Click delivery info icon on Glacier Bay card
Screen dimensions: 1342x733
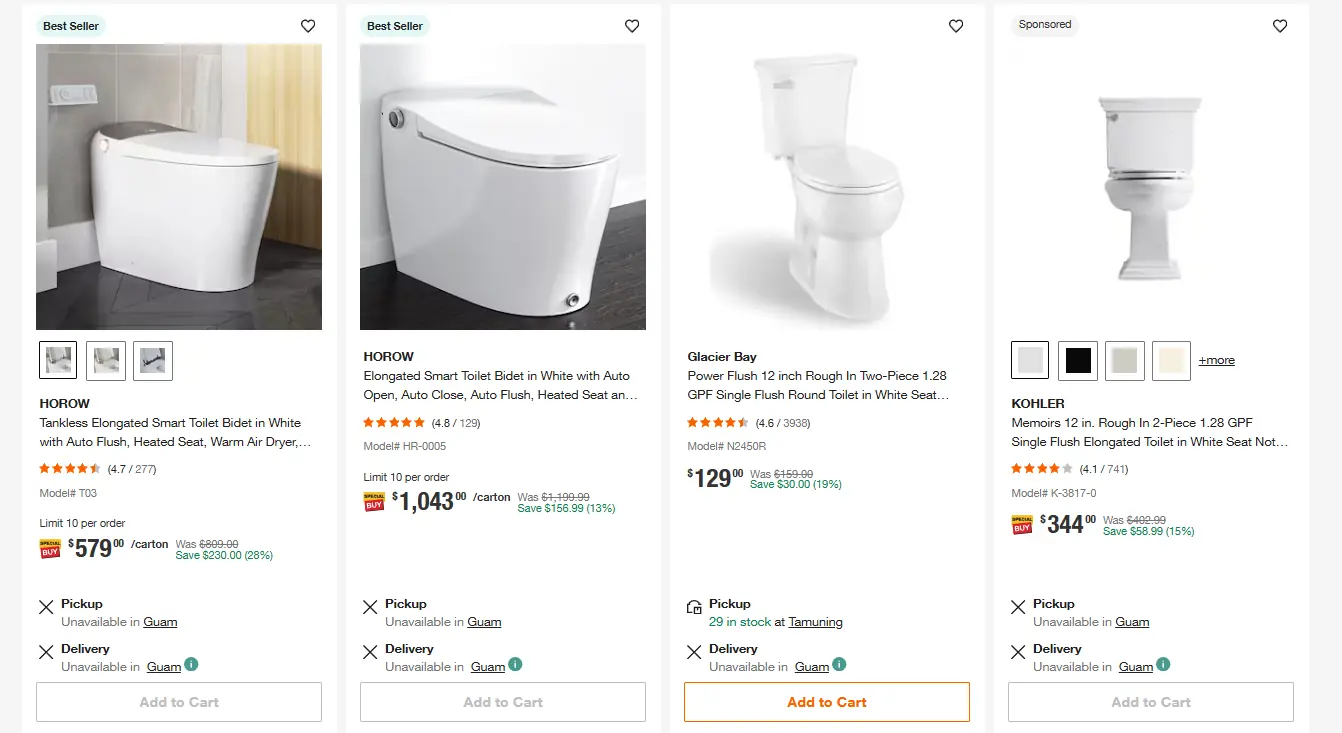coord(840,664)
